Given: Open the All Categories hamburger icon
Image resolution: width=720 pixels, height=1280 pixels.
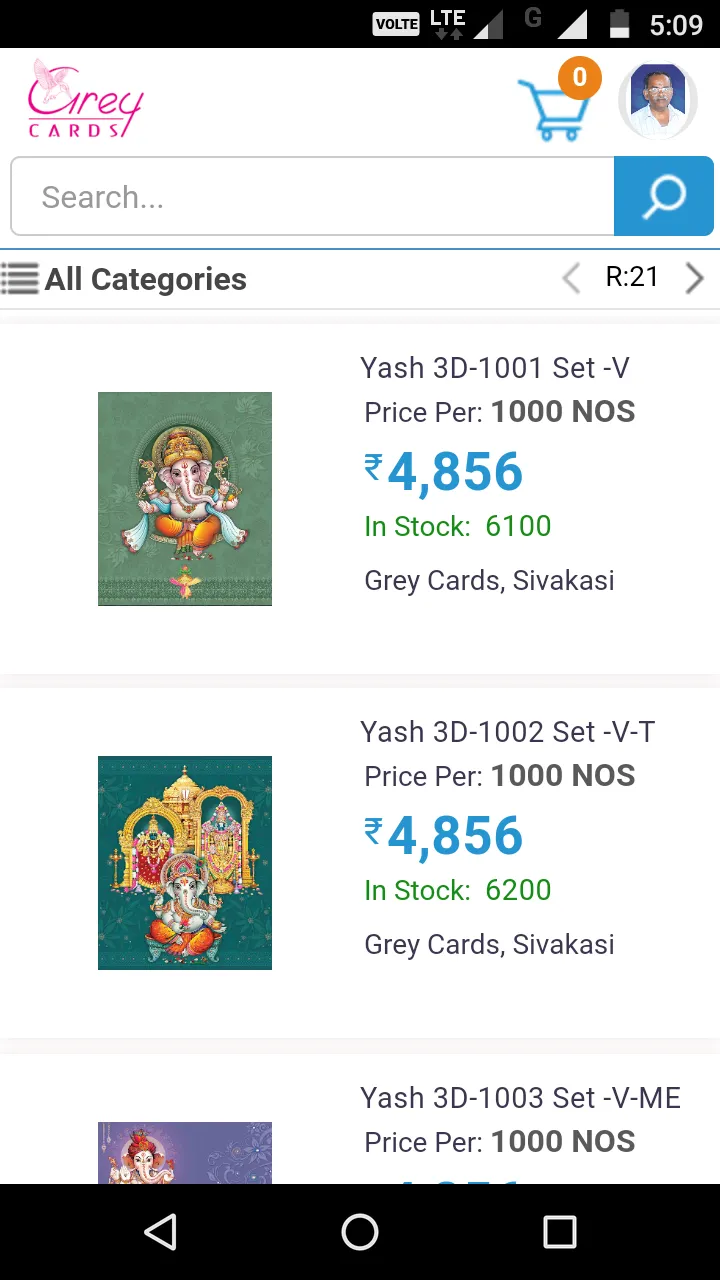Looking at the screenshot, I should pyautogui.click(x=20, y=278).
